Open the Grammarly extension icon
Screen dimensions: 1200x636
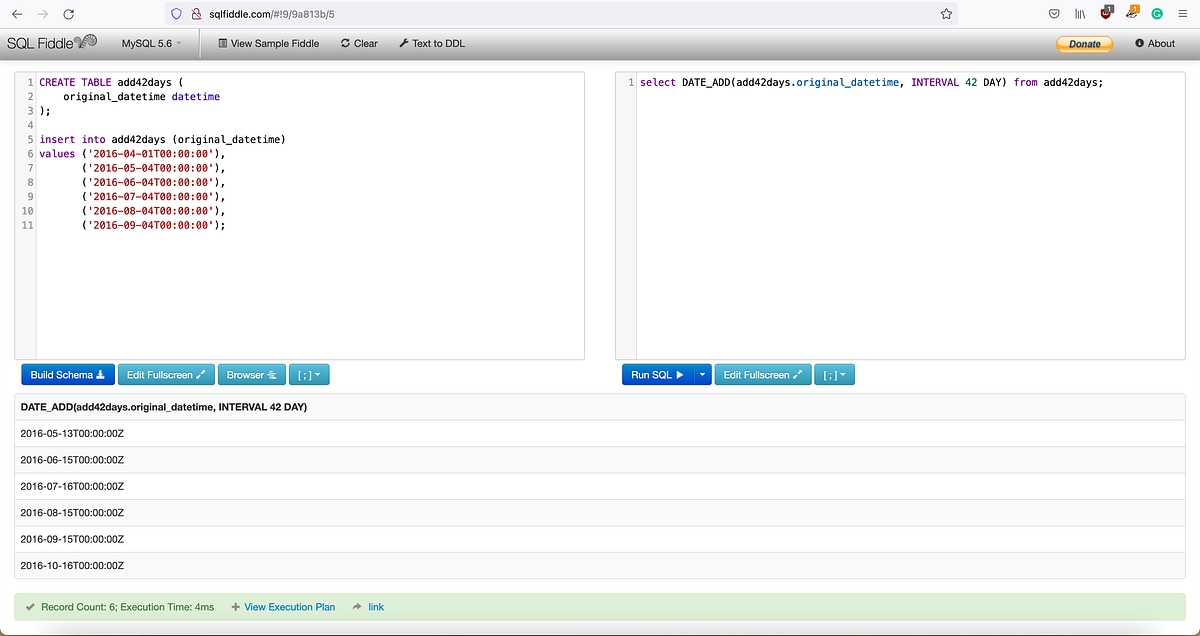[1157, 14]
